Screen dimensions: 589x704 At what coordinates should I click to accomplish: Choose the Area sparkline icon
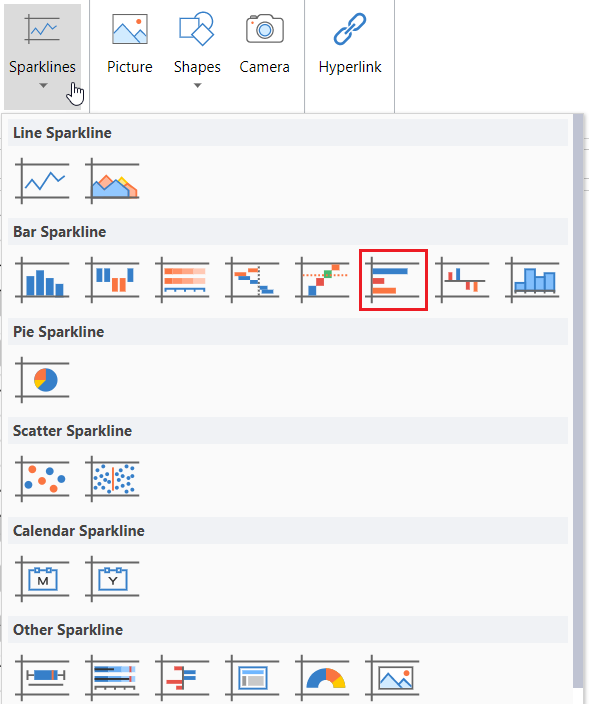pos(112,181)
